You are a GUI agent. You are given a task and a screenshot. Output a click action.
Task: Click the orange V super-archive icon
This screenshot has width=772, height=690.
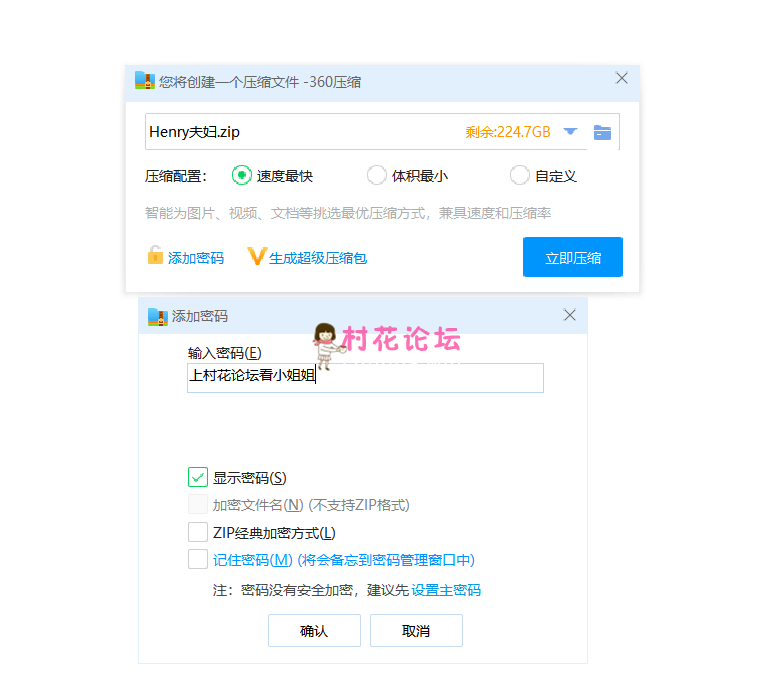pyautogui.click(x=256, y=257)
